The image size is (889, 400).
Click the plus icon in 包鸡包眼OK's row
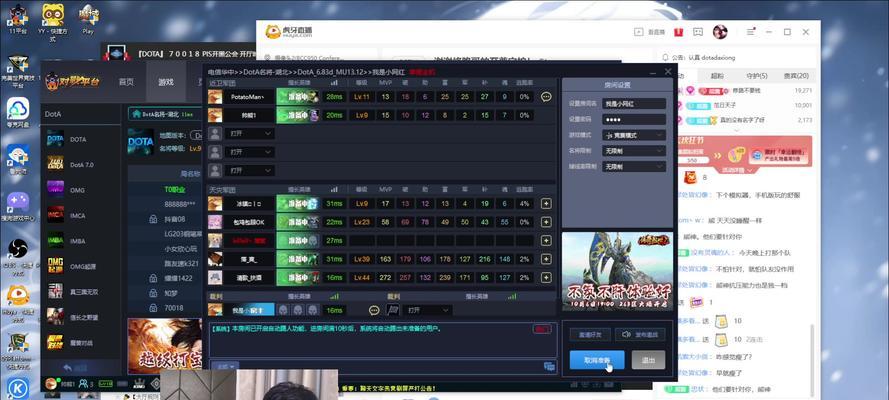[x=546, y=222]
